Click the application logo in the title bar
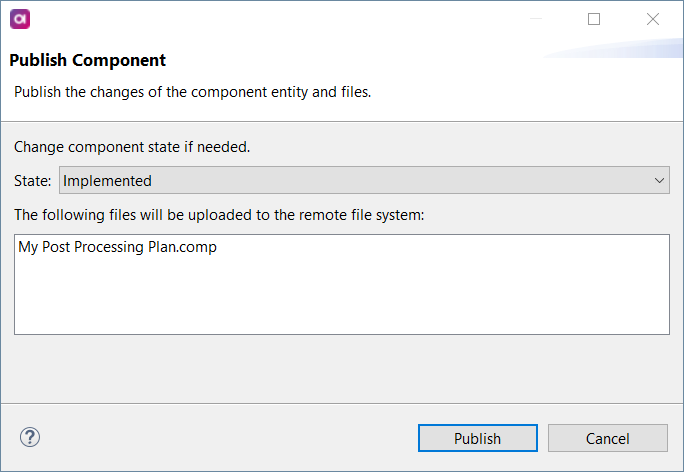Image resolution: width=684 pixels, height=472 pixels. point(19,18)
